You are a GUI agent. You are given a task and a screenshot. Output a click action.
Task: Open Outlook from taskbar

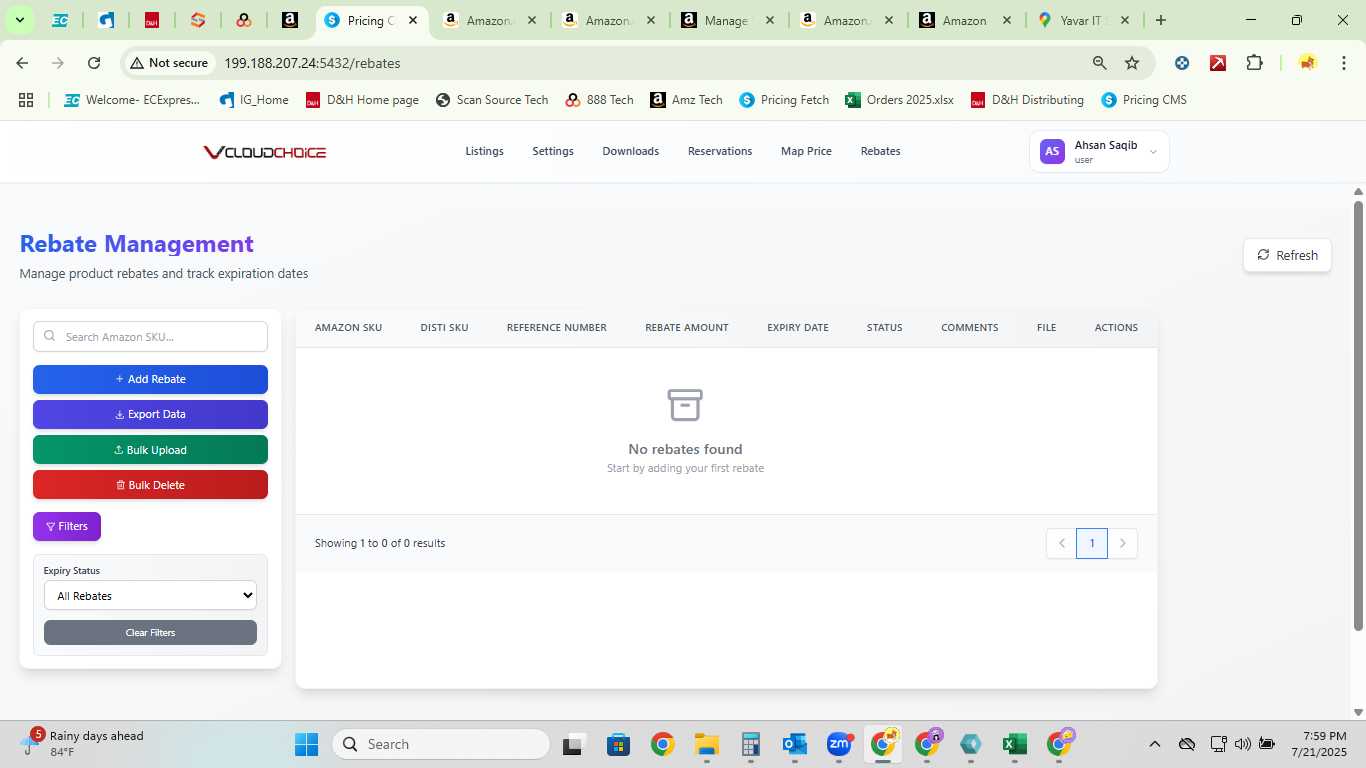[795, 744]
